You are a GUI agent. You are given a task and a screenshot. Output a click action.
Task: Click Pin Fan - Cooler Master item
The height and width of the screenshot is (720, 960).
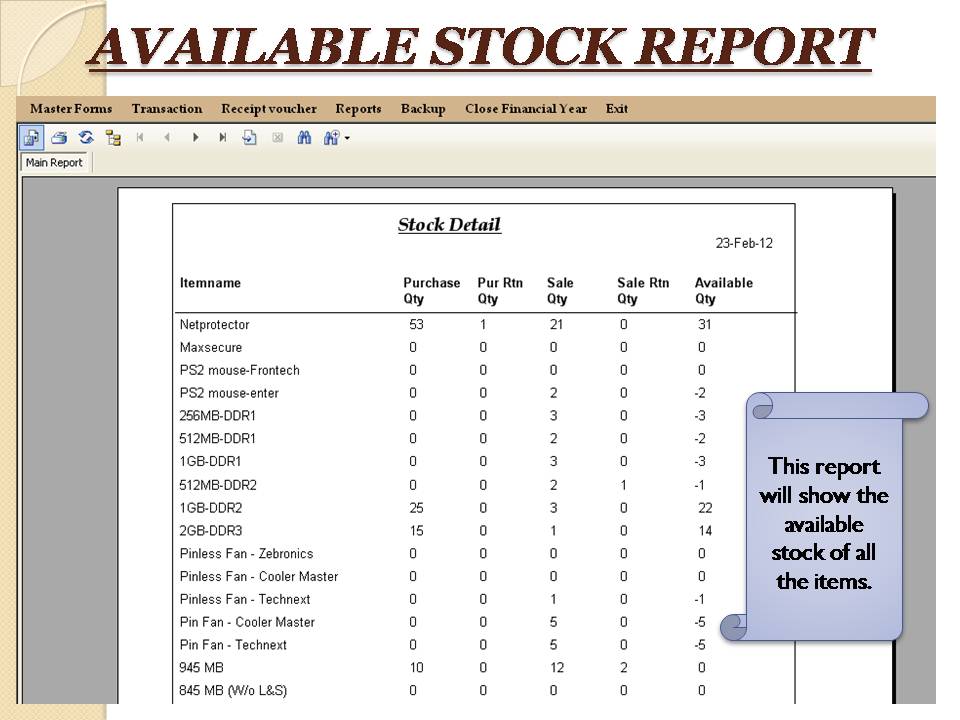[247, 623]
